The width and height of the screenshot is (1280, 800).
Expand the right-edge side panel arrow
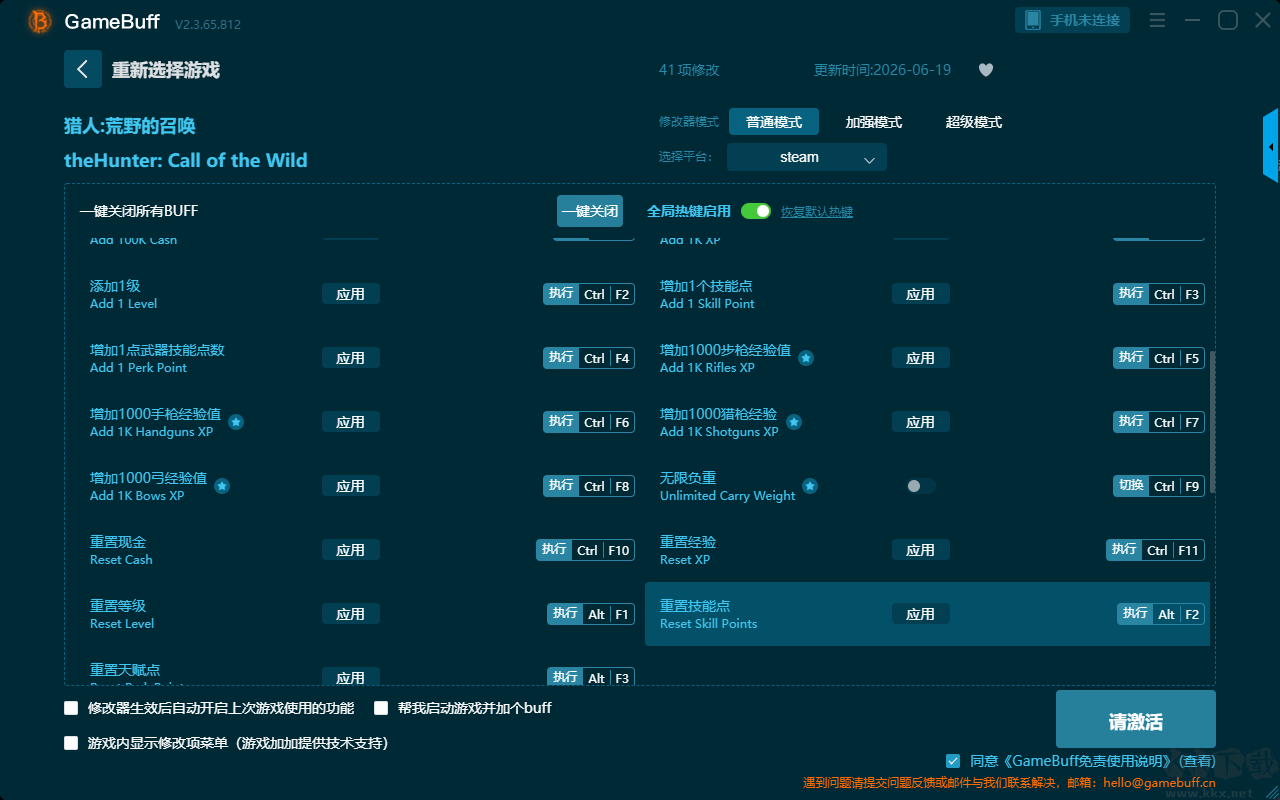(1271, 146)
